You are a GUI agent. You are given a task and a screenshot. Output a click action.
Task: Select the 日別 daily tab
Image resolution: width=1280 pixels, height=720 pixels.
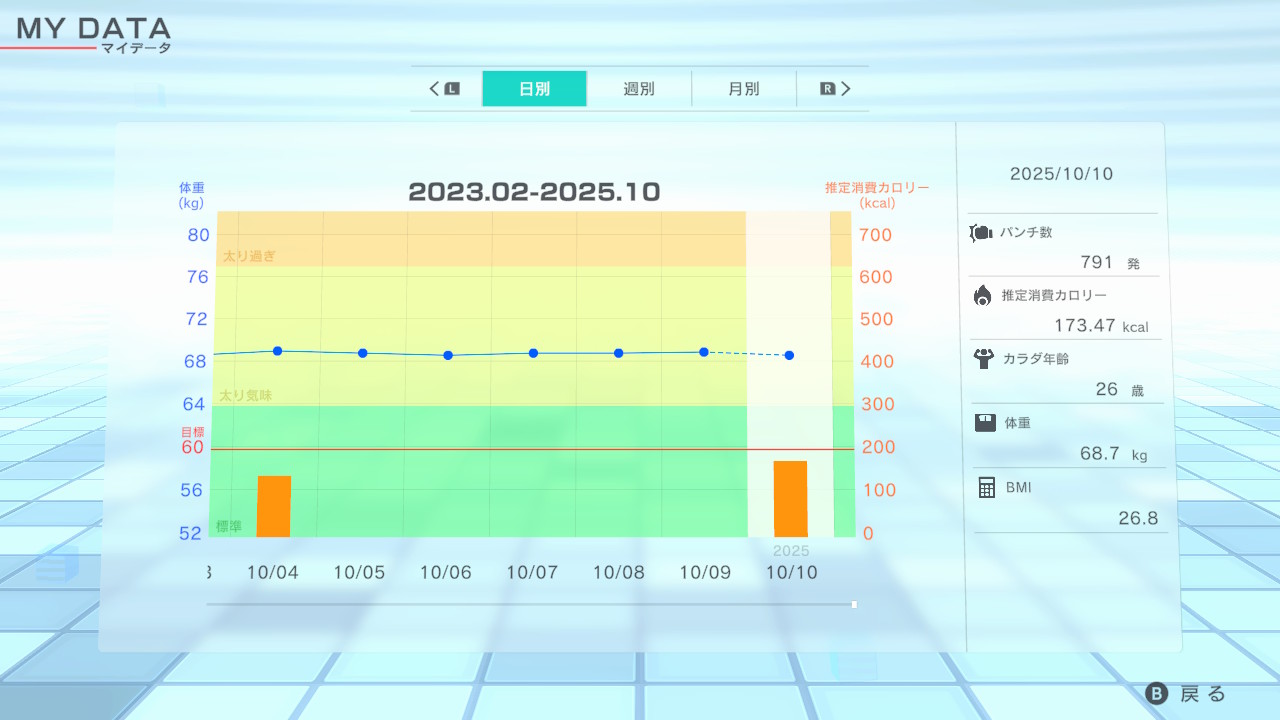tap(534, 88)
